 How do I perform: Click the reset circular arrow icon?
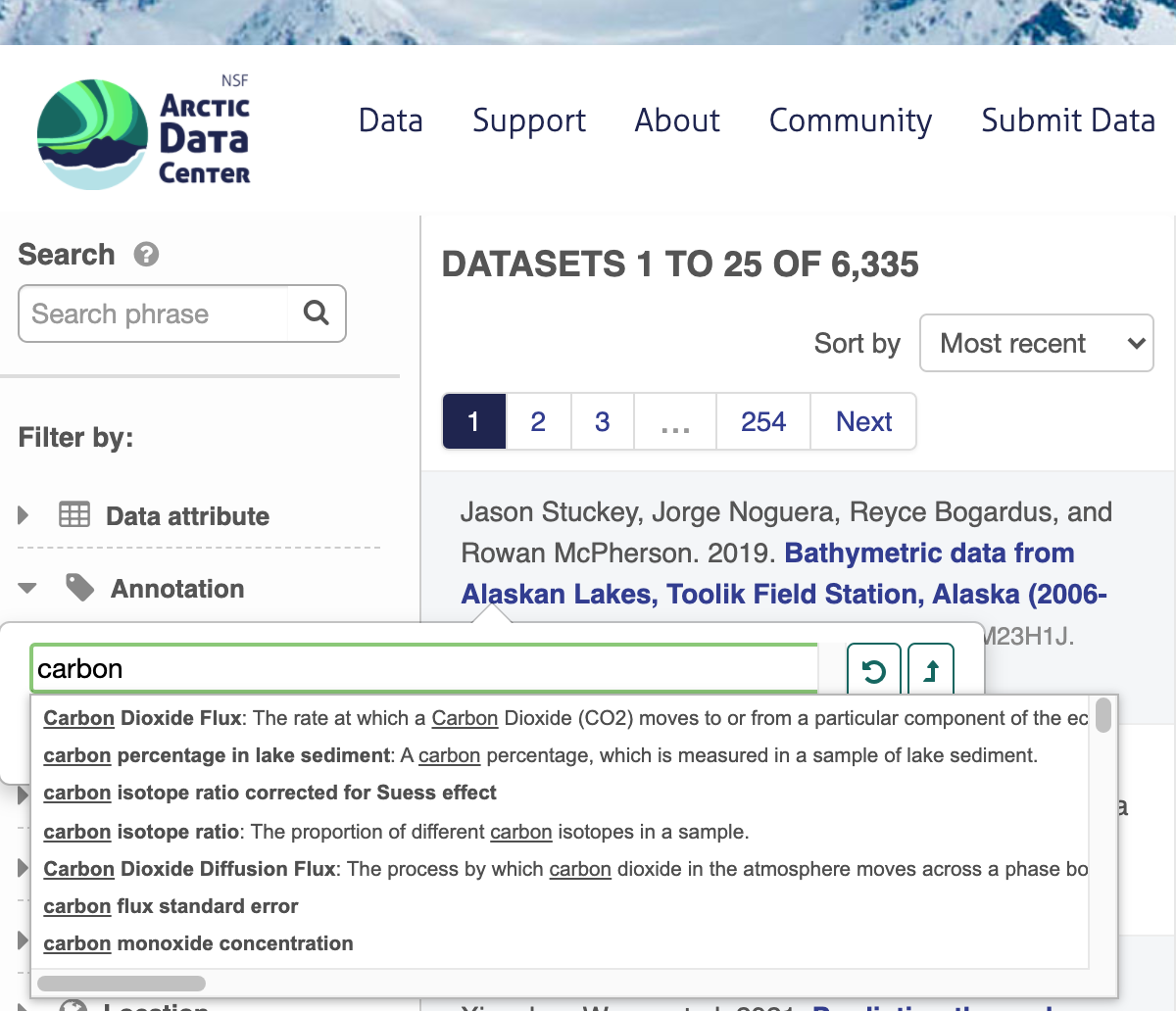pos(872,671)
